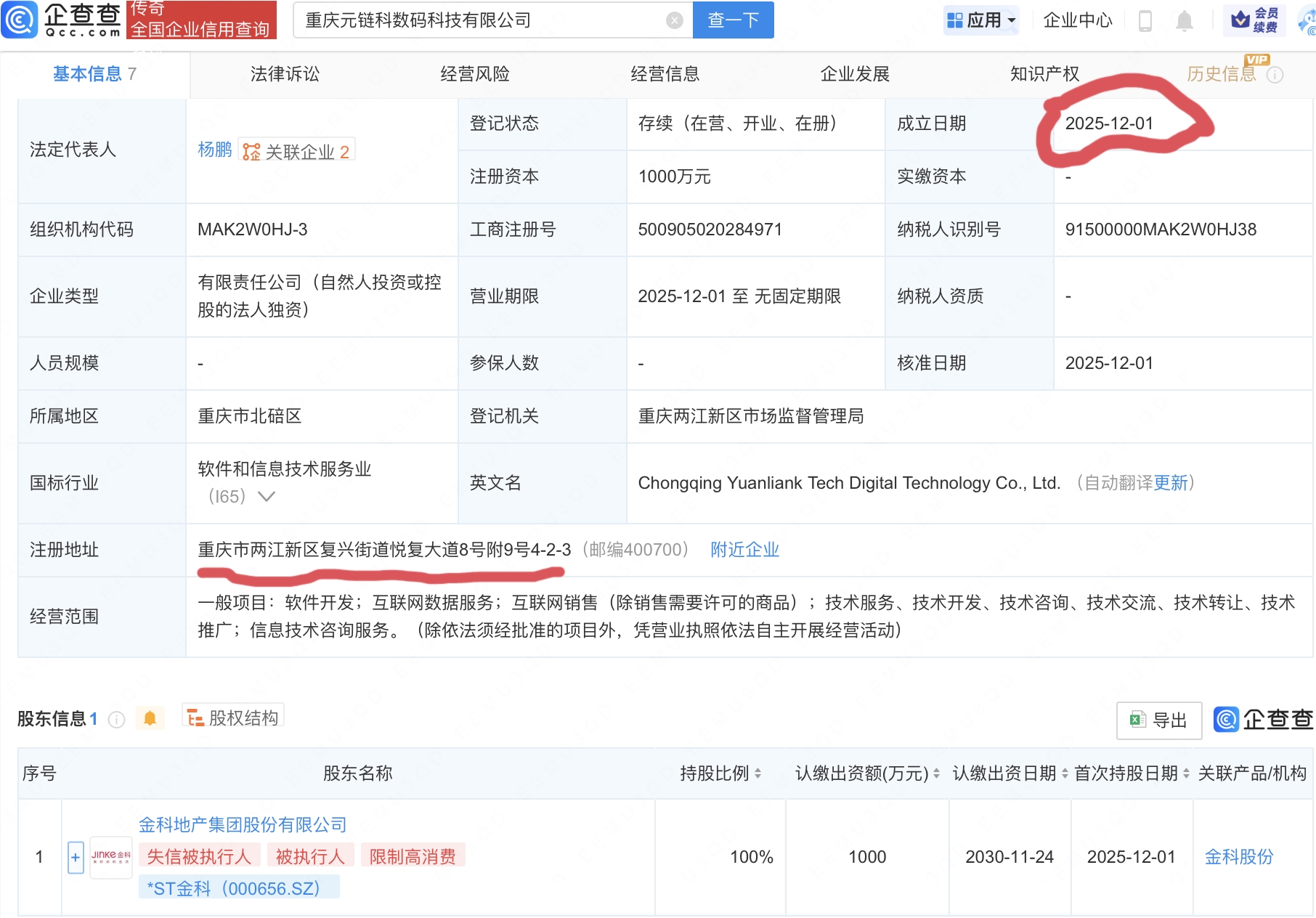This screenshot has width=1316, height=918.
Task: Click the 核准日期 value 2025-12-01
Action: [x=1109, y=363]
